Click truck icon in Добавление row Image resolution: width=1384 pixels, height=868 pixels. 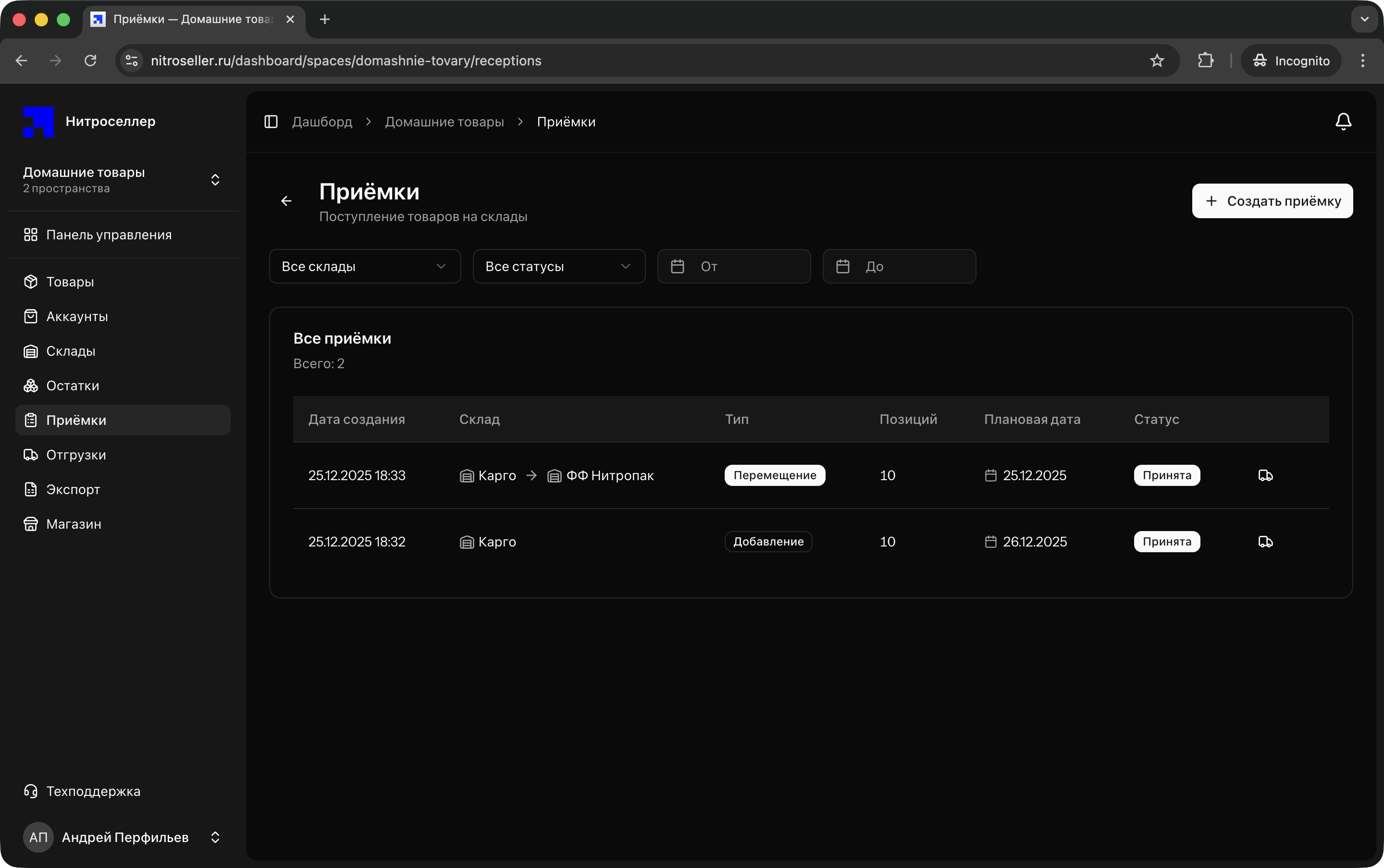[x=1265, y=542]
